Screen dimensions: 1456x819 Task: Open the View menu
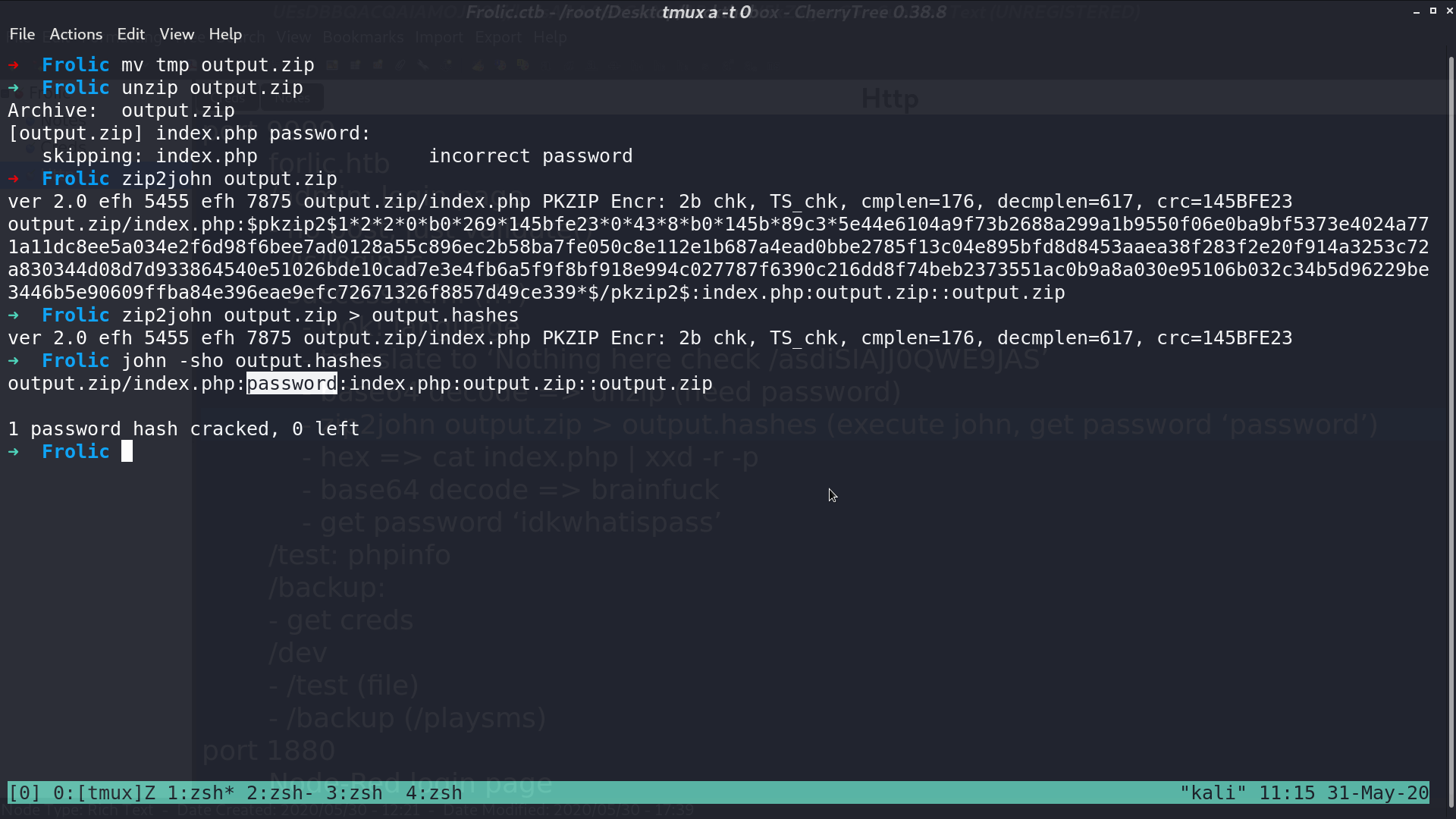click(x=177, y=34)
